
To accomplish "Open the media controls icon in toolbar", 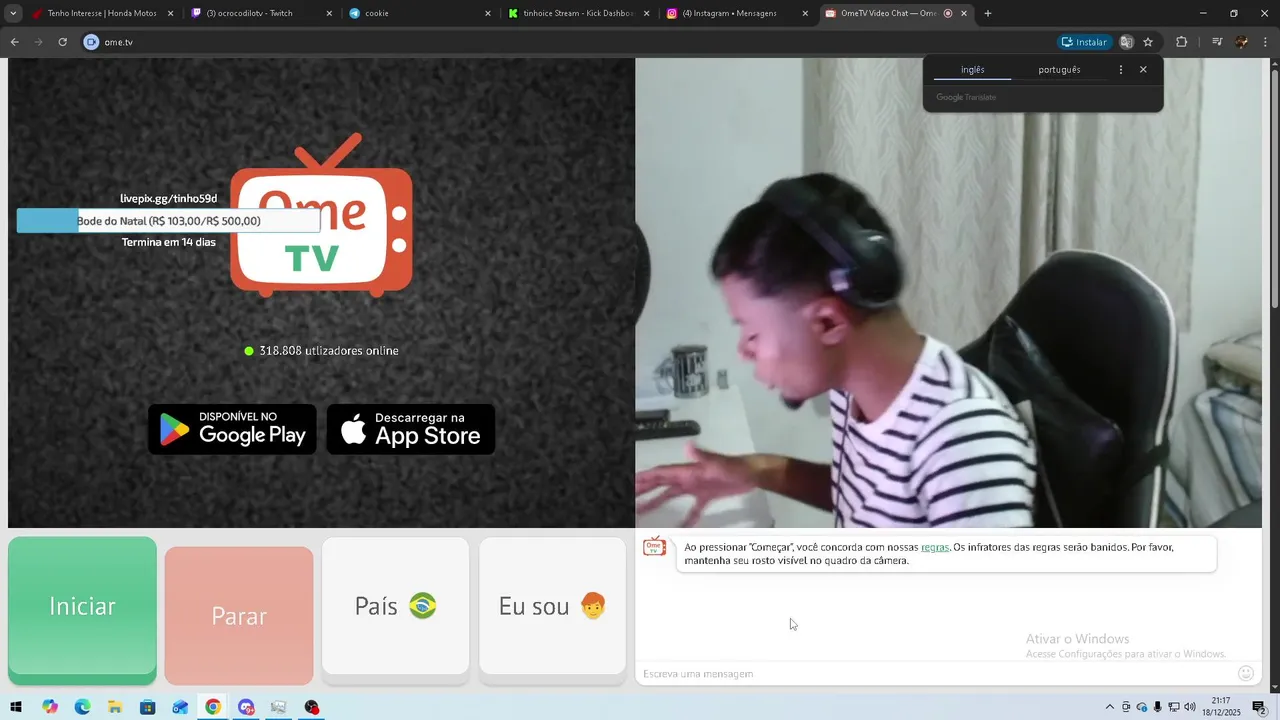I will pyautogui.click(x=1217, y=42).
